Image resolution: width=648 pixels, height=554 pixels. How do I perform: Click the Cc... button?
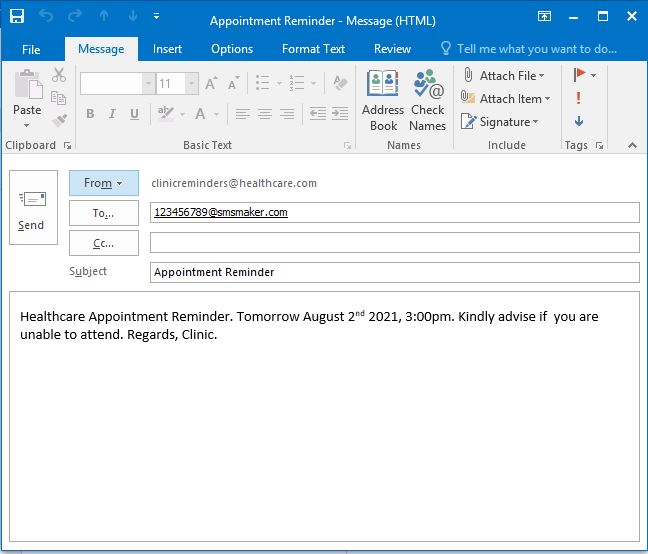(x=104, y=243)
